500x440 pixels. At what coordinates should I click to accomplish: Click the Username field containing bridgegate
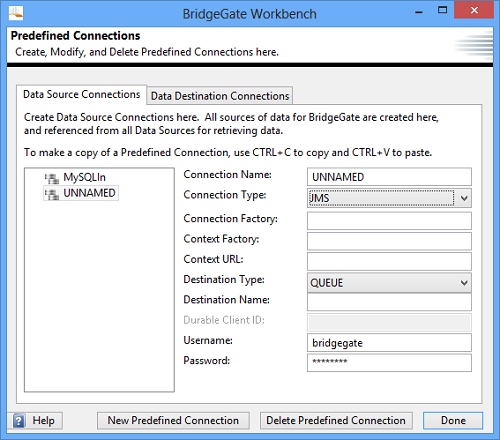pos(389,343)
